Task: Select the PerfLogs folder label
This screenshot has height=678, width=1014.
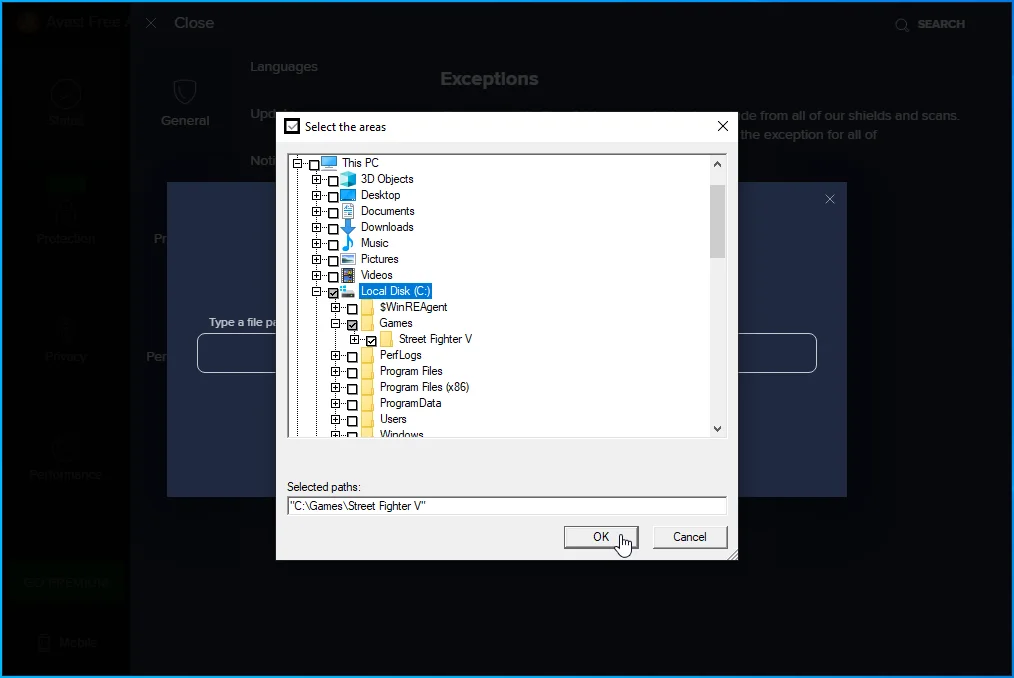Action: coord(400,355)
